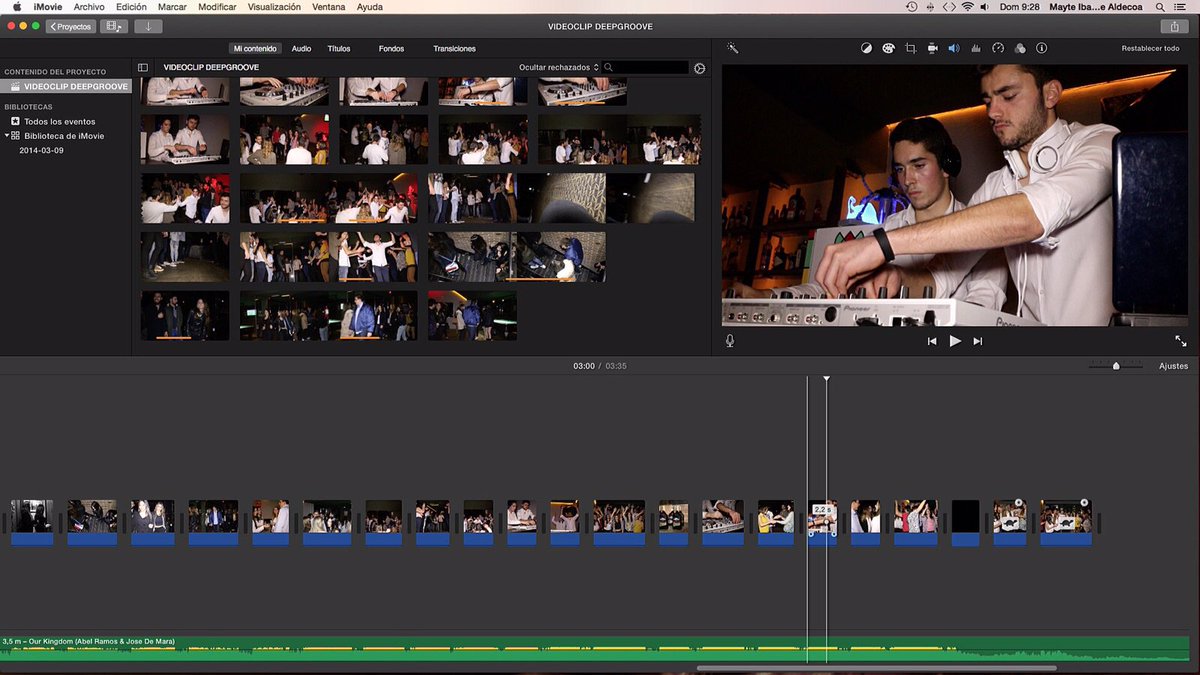Adjust the timeline zoom slider
Image resolution: width=1200 pixels, height=675 pixels.
click(1116, 366)
